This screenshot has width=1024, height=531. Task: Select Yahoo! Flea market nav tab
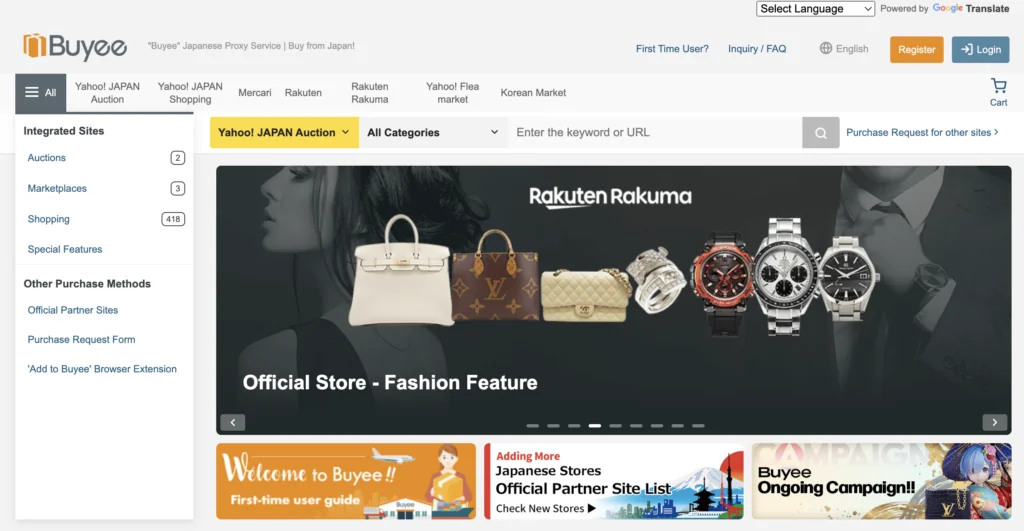coord(453,93)
